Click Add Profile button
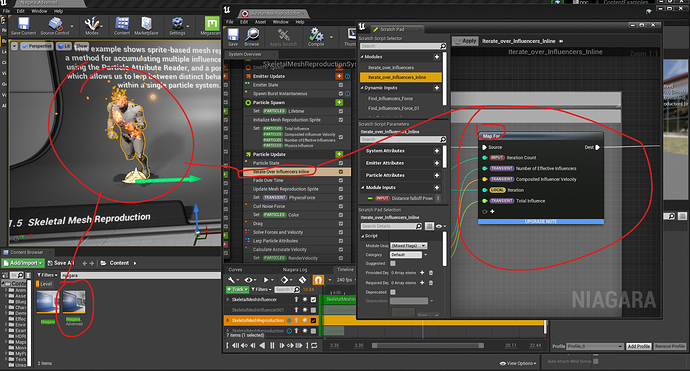690x371 pixels. coord(638,346)
